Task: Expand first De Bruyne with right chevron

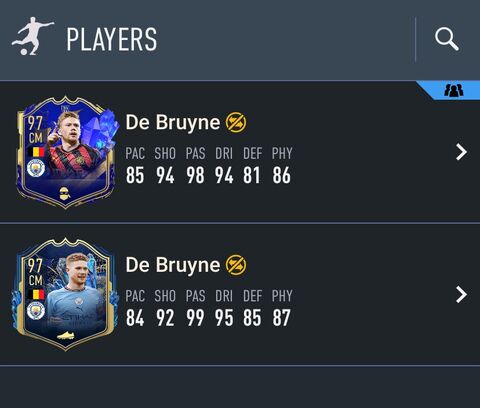Action: click(461, 152)
